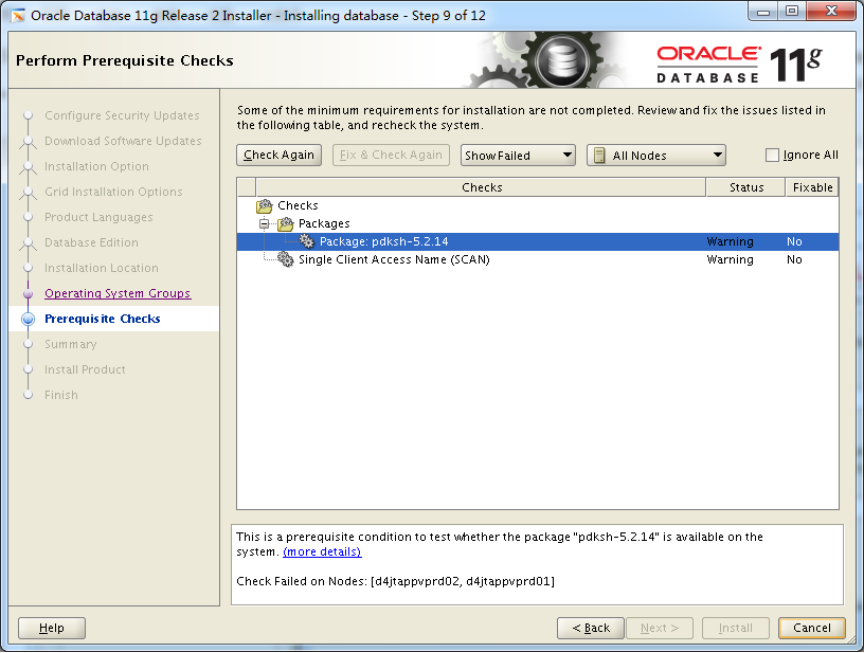
Task: Click the Oracle installer icon in the title bar
Action: pos(18,15)
